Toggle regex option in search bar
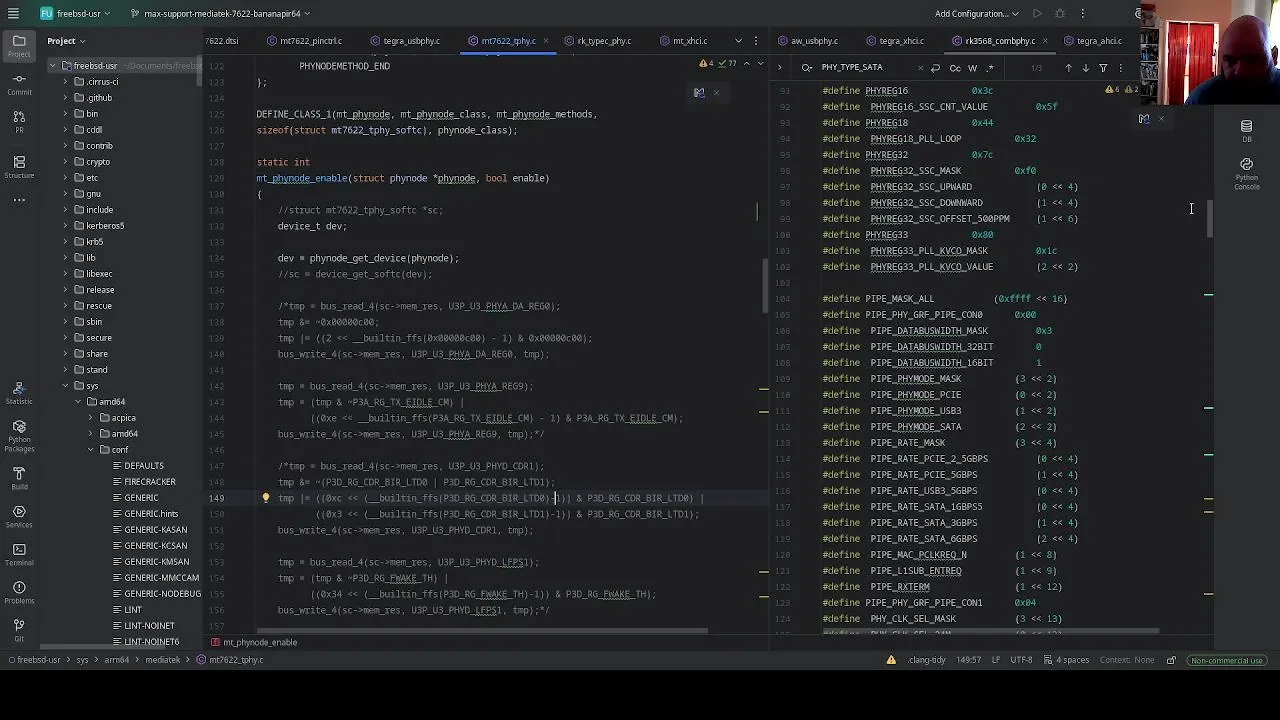1280x720 pixels. coord(990,68)
